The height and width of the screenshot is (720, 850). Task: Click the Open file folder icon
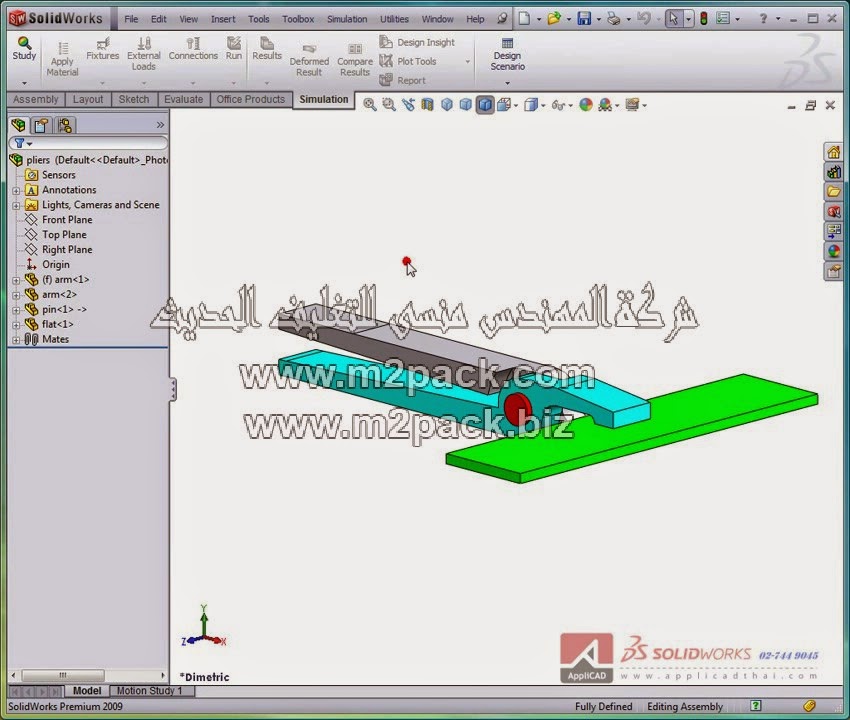click(553, 18)
